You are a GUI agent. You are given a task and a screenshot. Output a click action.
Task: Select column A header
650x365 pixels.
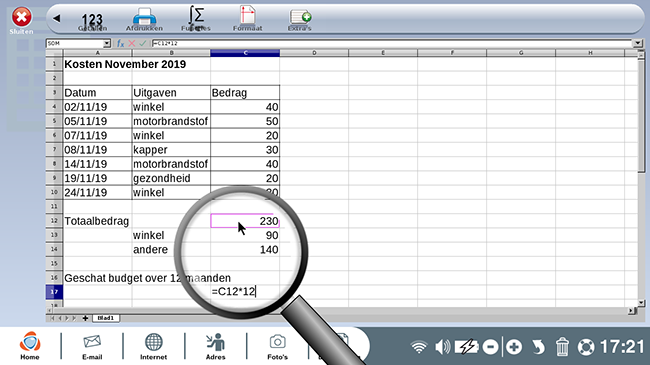click(97, 53)
